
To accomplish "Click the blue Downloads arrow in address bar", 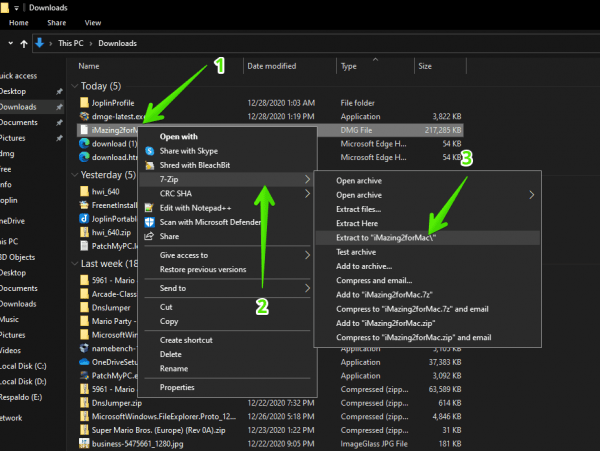I will coord(39,43).
